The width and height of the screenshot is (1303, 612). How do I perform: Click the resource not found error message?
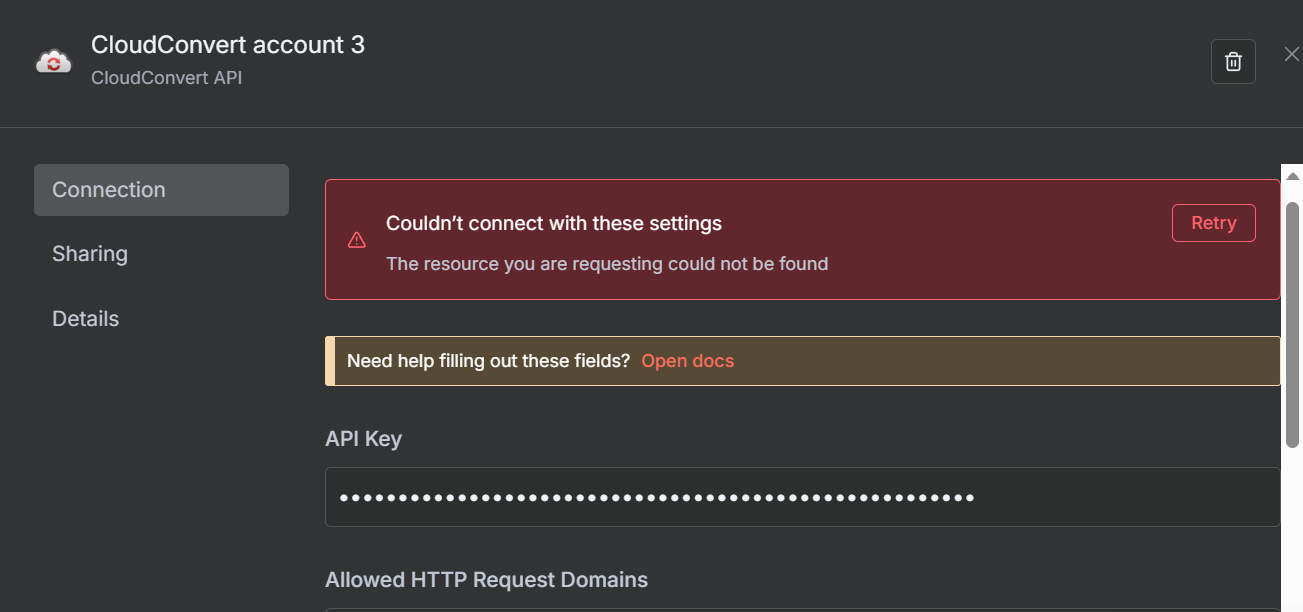(607, 264)
